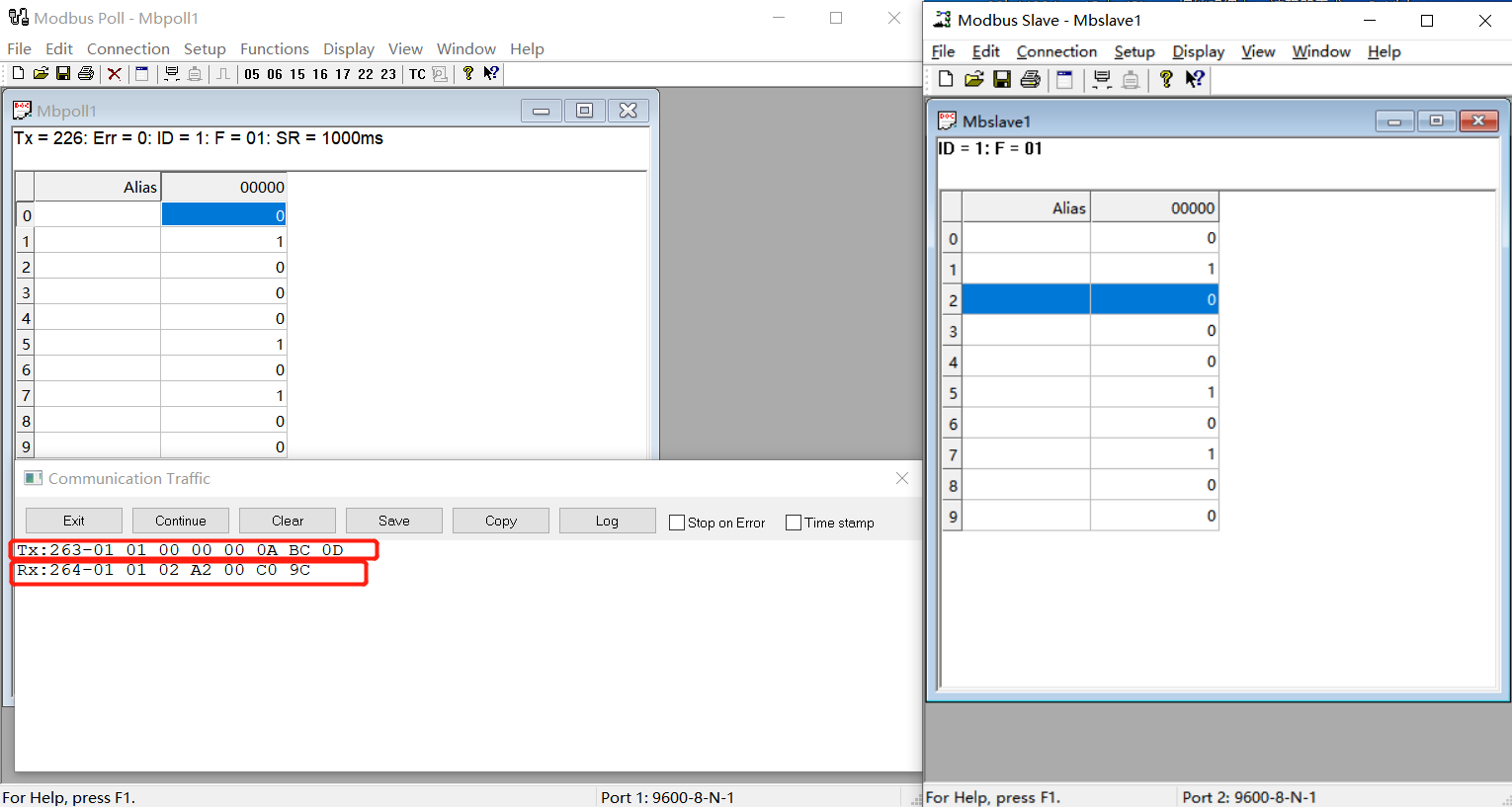Viewport: 1512px width, 807px height.
Task: Open the Edit menu in Modbus Poll
Action: point(59,48)
